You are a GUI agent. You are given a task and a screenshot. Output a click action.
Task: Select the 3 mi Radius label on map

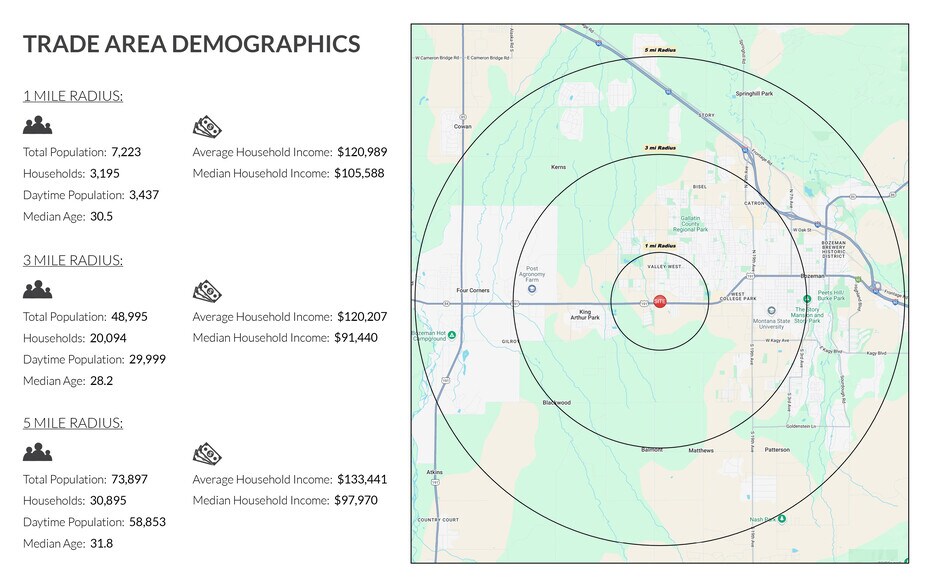click(x=660, y=146)
